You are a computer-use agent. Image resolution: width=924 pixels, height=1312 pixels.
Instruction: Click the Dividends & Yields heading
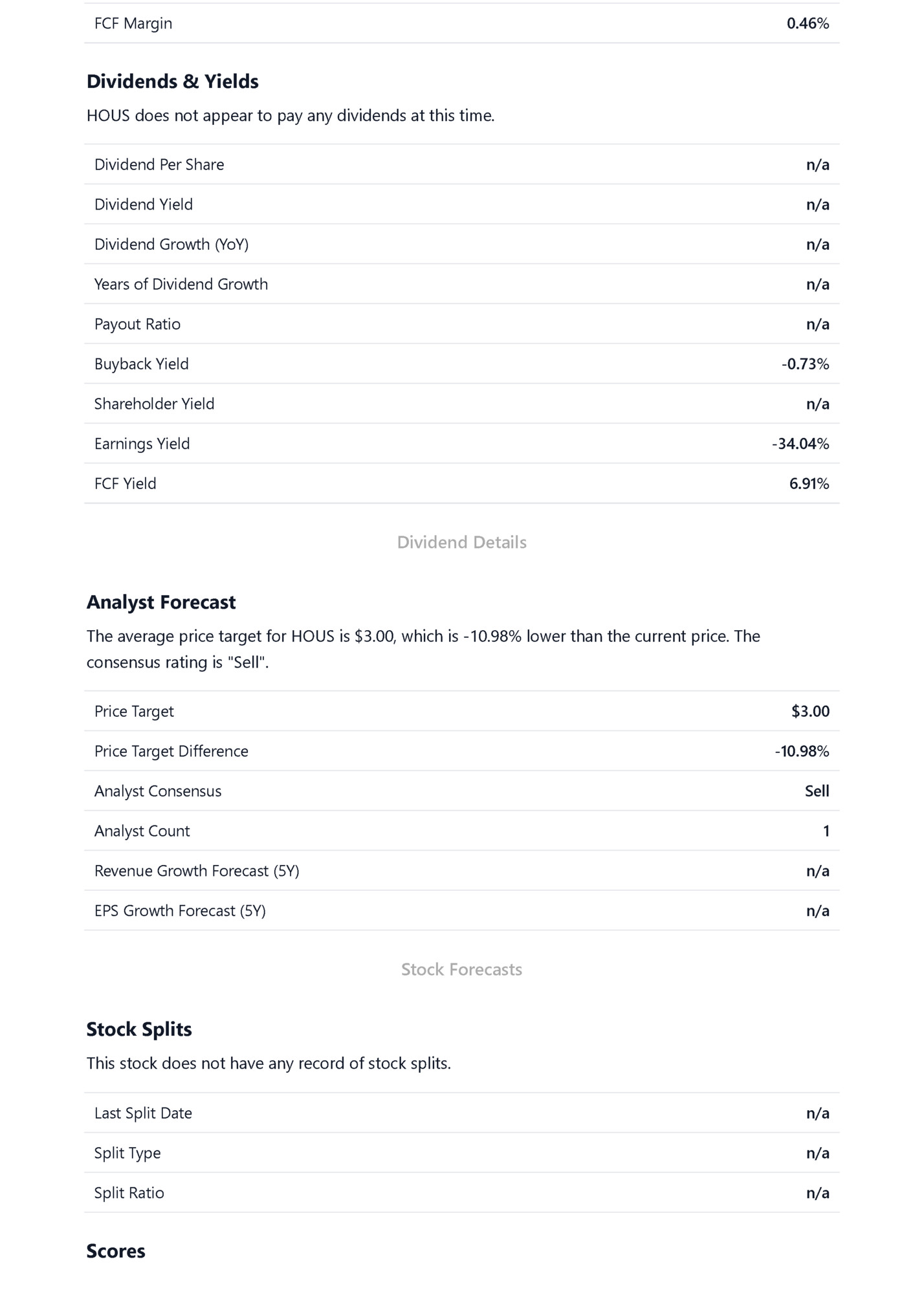click(172, 82)
